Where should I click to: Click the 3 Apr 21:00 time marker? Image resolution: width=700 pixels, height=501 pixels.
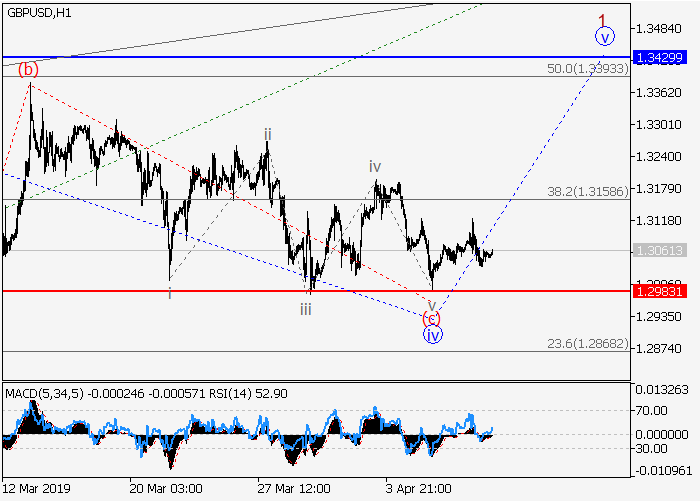coord(417,489)
